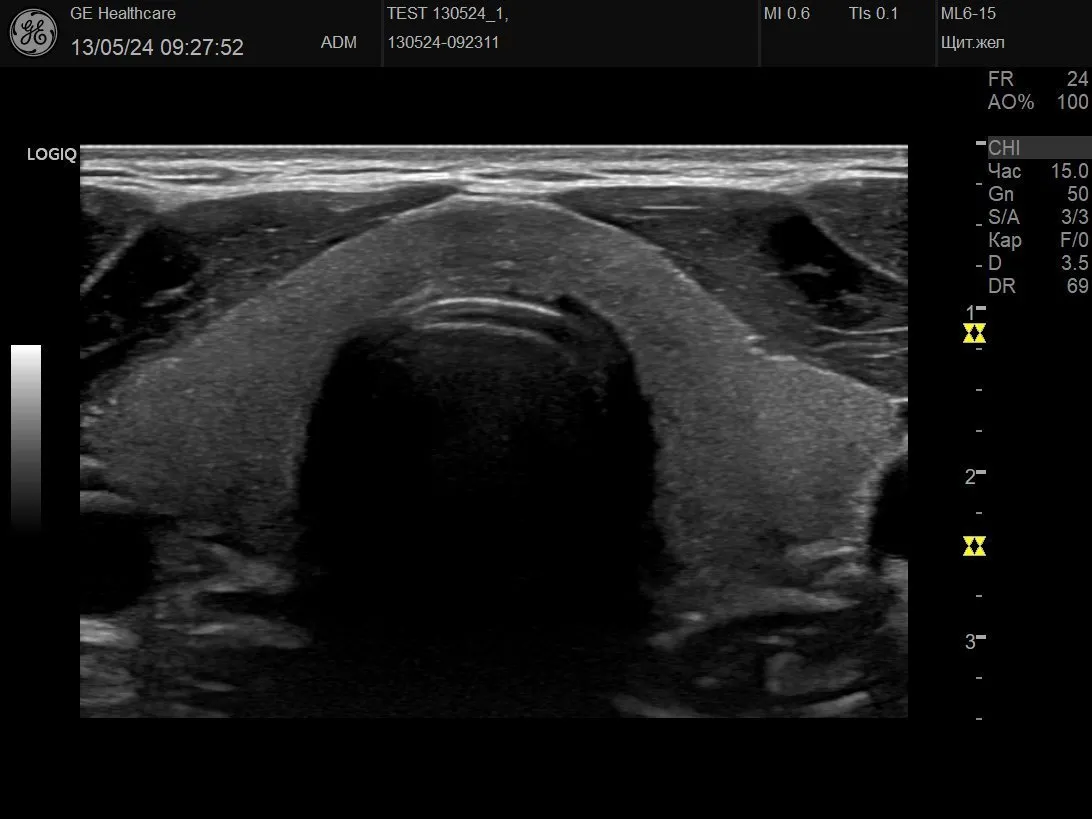Image resolution: width=1092 pixels, height=819 pixels.
Task: Click the LOGIQ label beside the image
Action: [x=51, y=155]
